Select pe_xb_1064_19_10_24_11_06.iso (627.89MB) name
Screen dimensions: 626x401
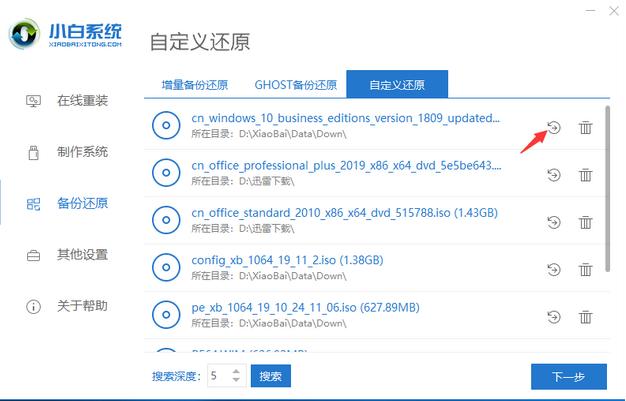[x=305, y=308]
